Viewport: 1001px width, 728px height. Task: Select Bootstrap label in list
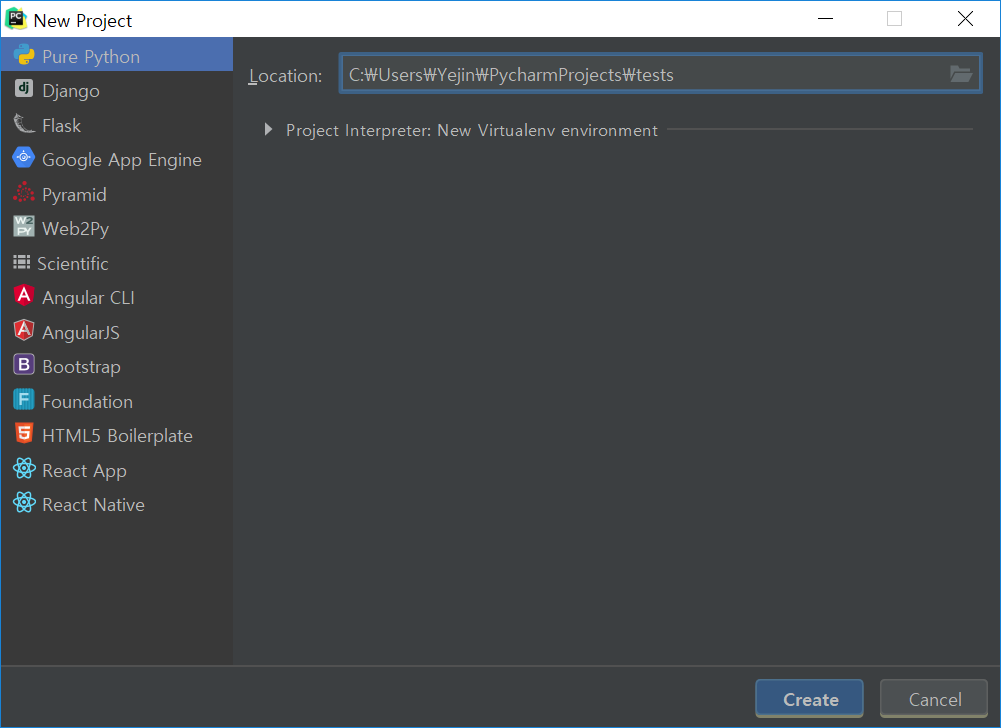pyautogui.click(x=81, y=367)
